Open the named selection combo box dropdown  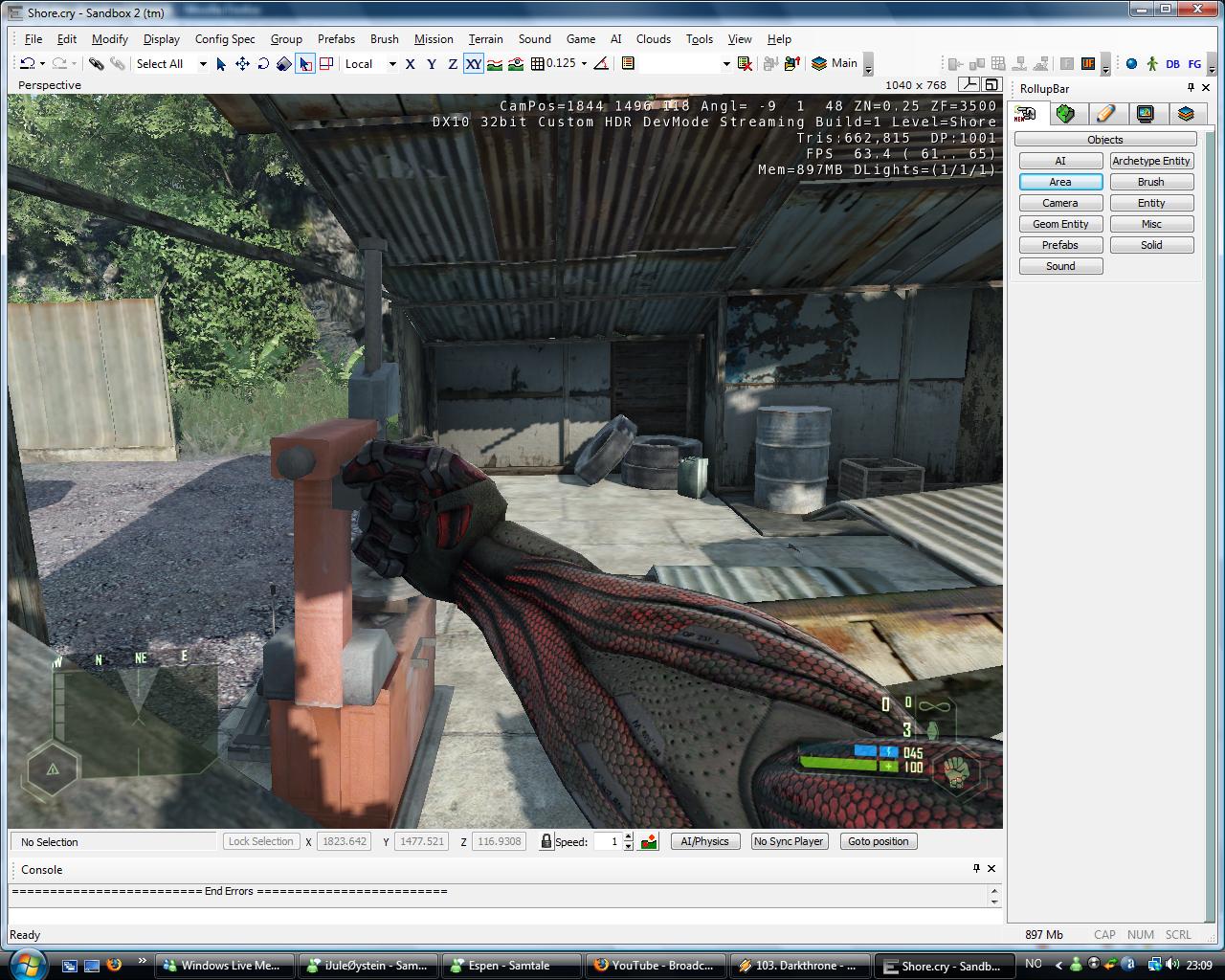725,63
